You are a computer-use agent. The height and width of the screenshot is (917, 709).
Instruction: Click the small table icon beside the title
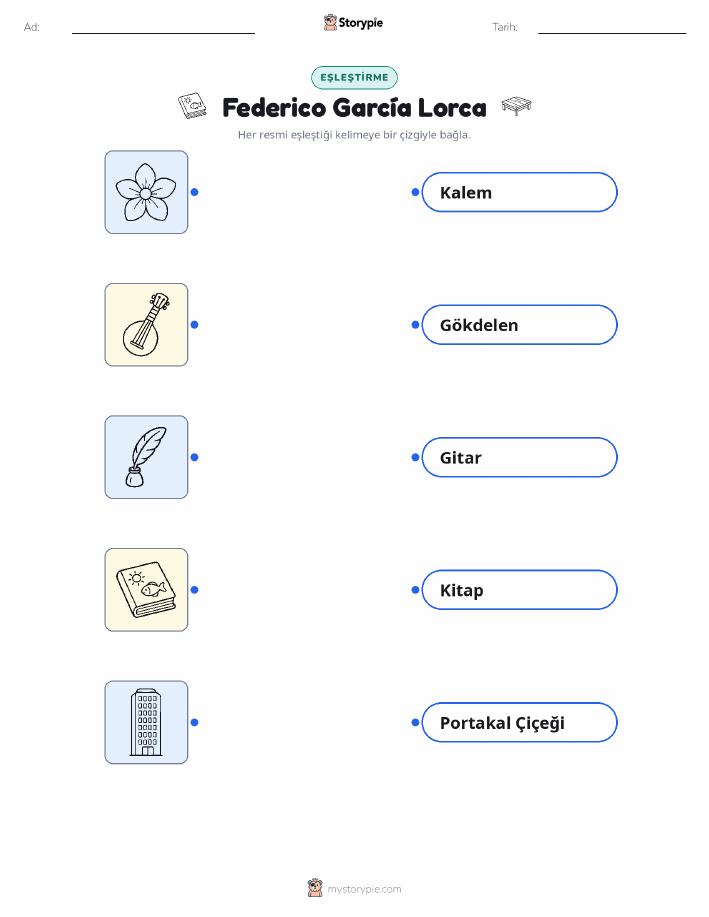click(x=517, y=106)
